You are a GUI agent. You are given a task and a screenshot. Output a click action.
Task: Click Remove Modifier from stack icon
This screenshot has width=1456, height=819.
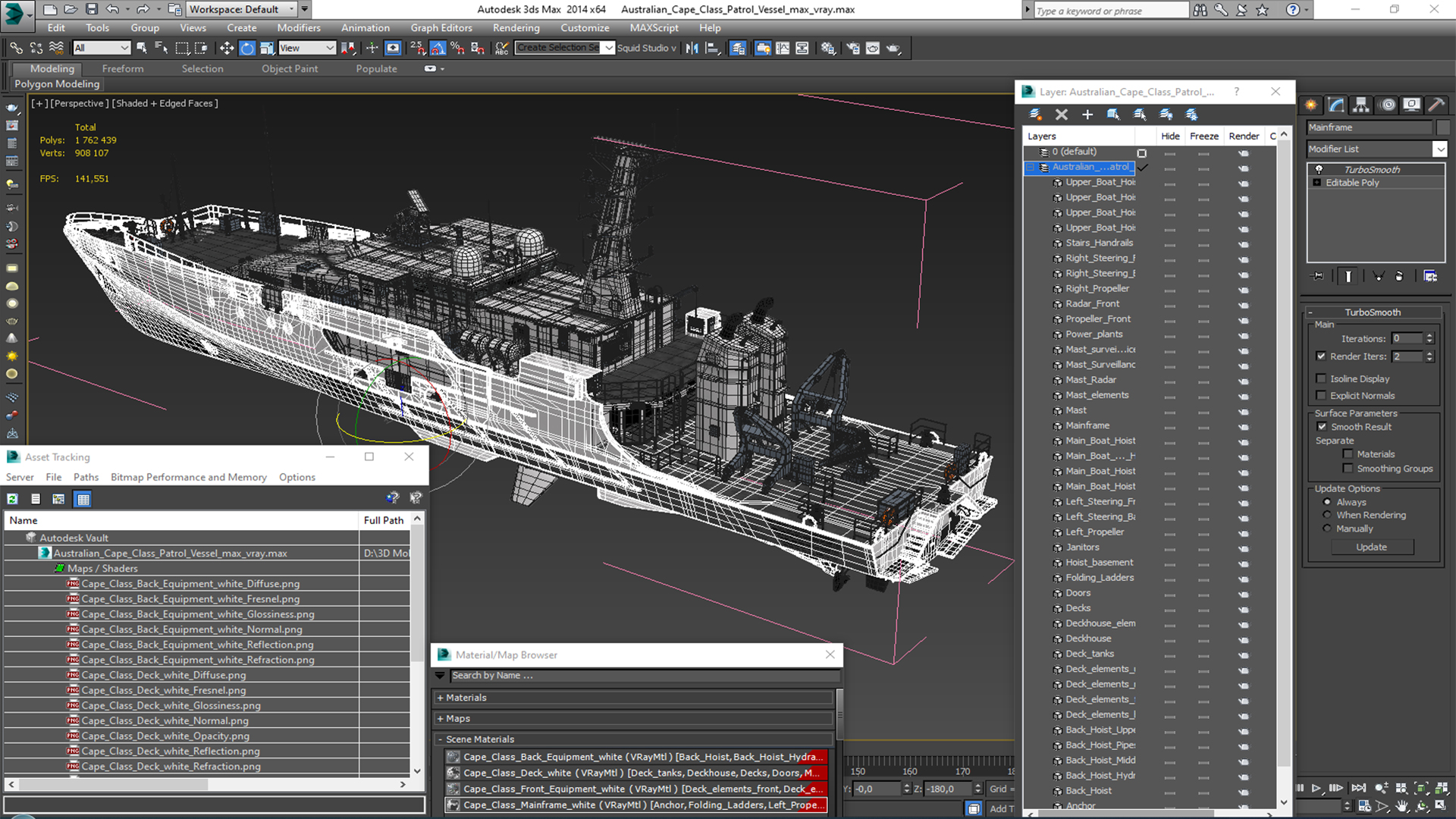coord(1399,276)
